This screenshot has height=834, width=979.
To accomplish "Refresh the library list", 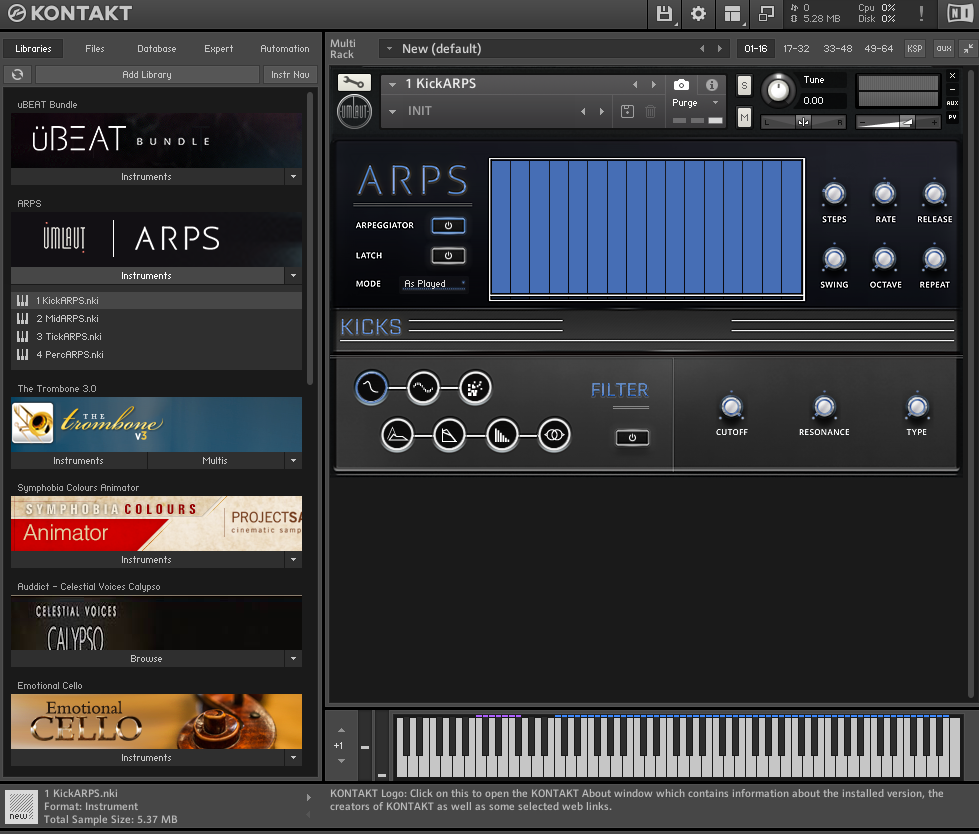I will (17, 74).
